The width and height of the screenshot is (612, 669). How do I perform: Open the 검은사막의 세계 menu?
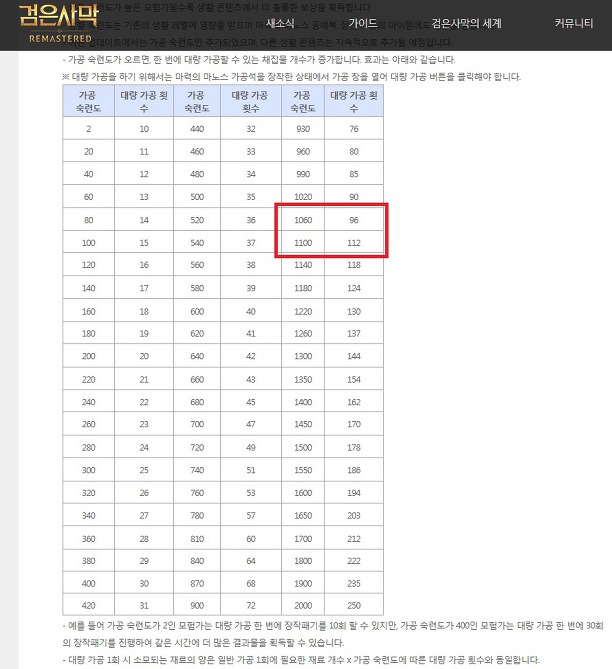pyautogui.click(x=466, y=23)
